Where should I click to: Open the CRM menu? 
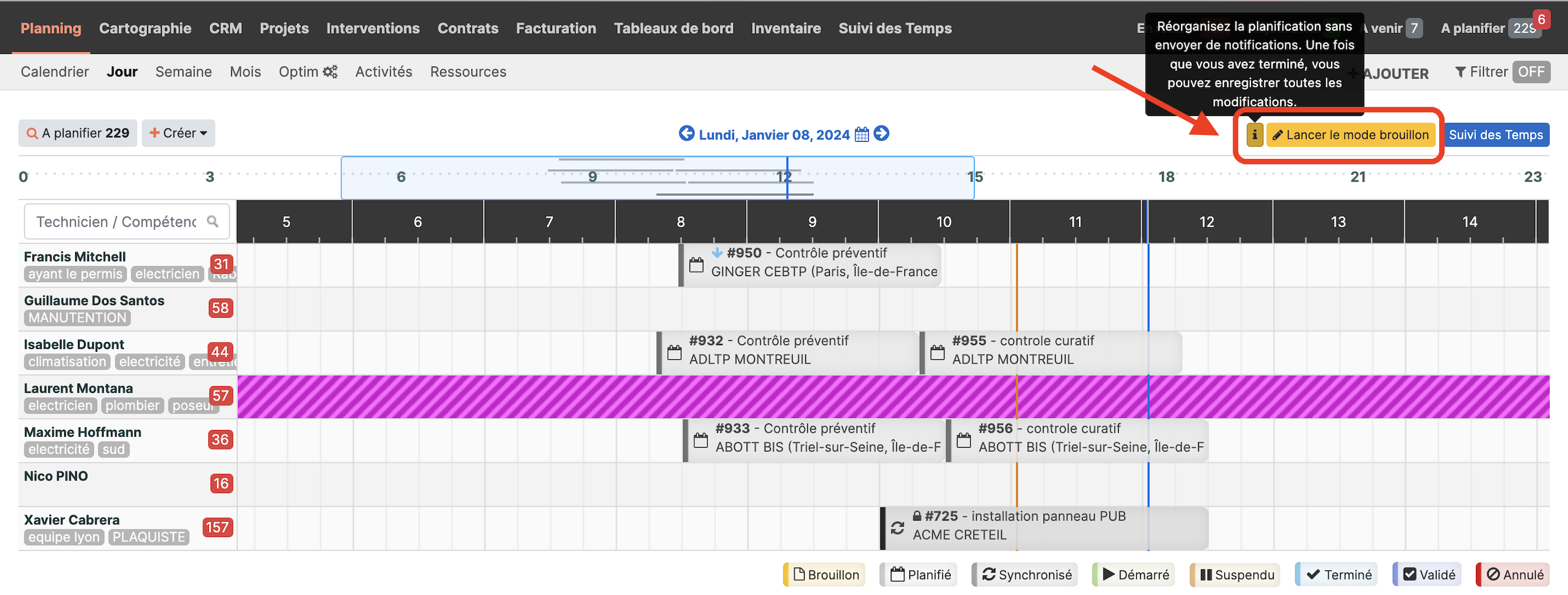(x=225, y=28)
